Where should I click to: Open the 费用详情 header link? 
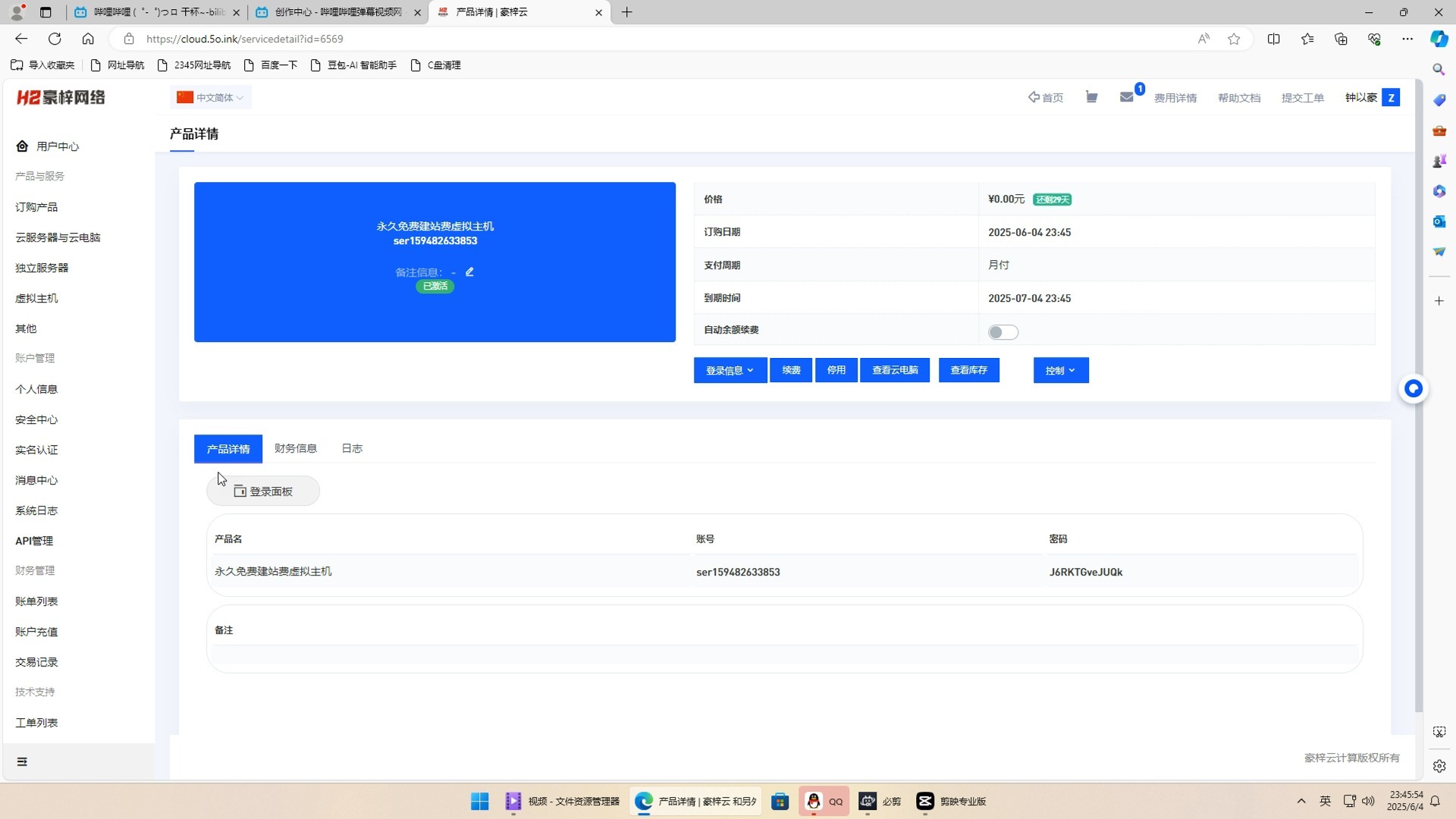1175,98
